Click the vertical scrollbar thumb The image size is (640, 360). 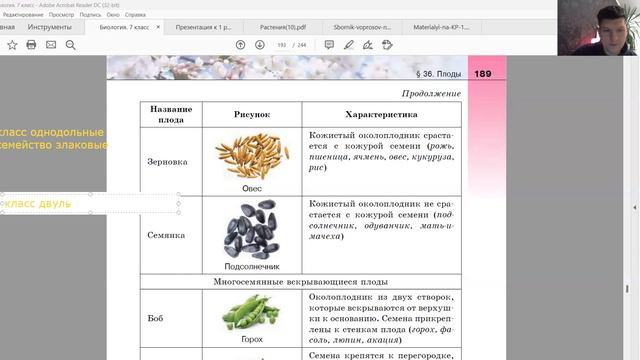(x=627, y=289)
